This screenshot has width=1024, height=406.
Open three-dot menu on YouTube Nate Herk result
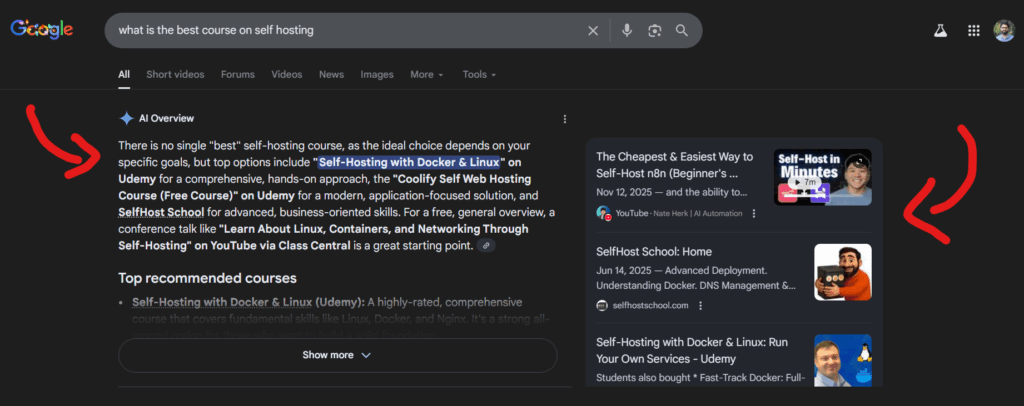point(754,213)
